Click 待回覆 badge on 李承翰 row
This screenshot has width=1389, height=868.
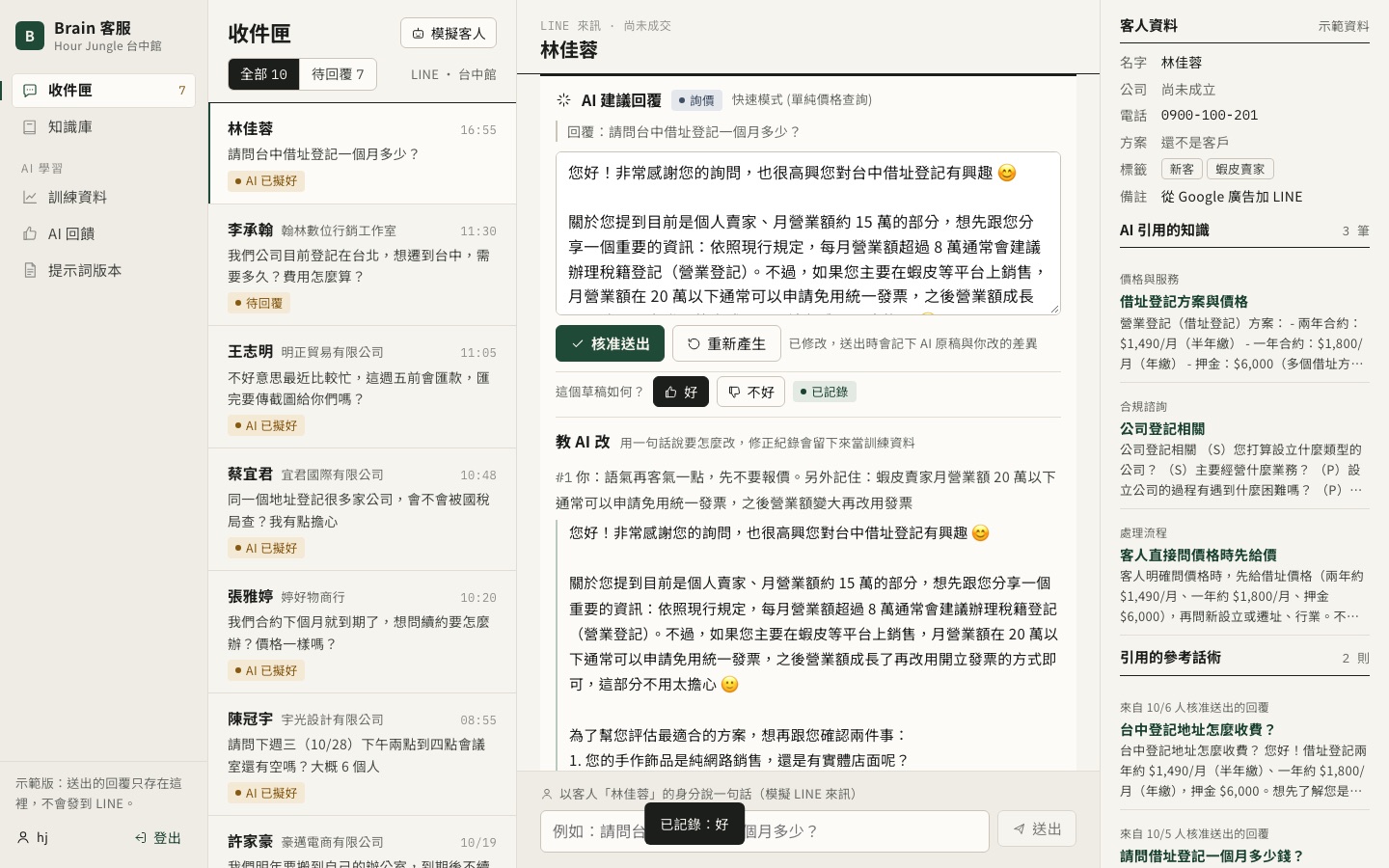259,303
